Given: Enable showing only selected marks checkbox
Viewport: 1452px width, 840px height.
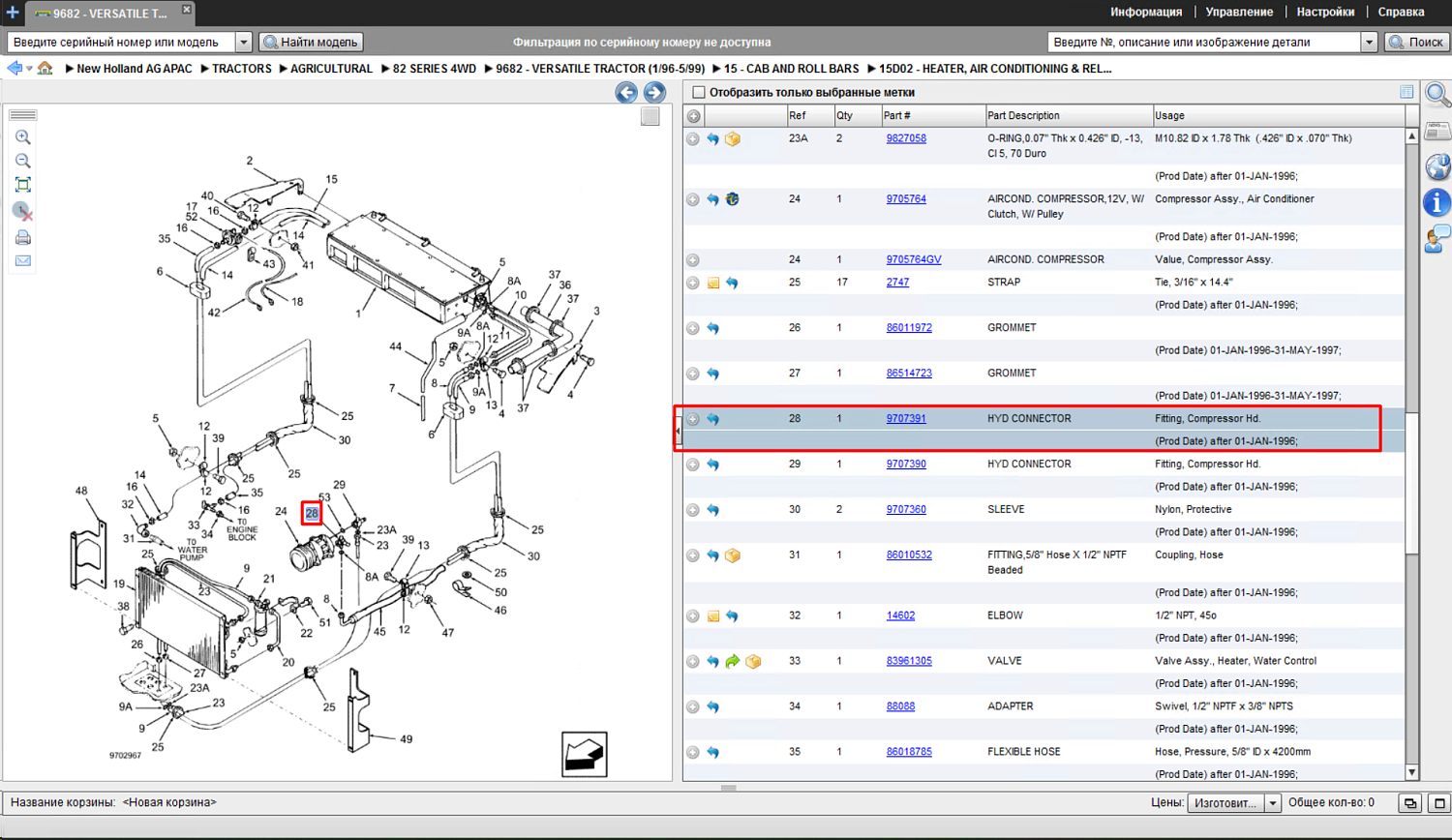Looking at the screenshot, I should coord(699,93).
